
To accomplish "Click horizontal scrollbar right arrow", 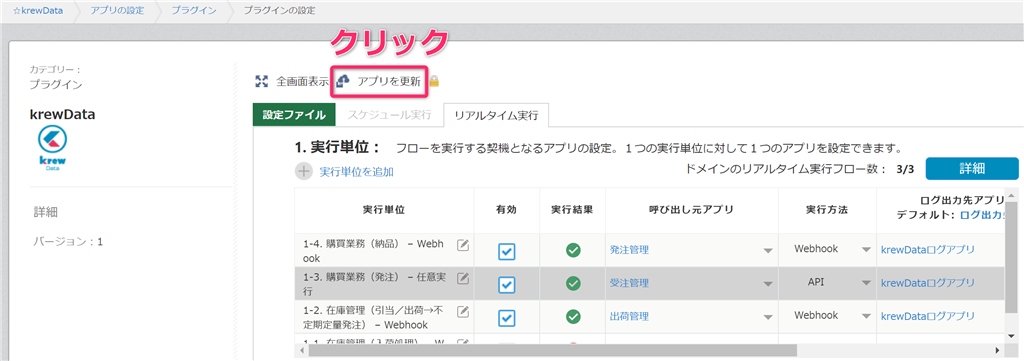I will pos(998,350).
